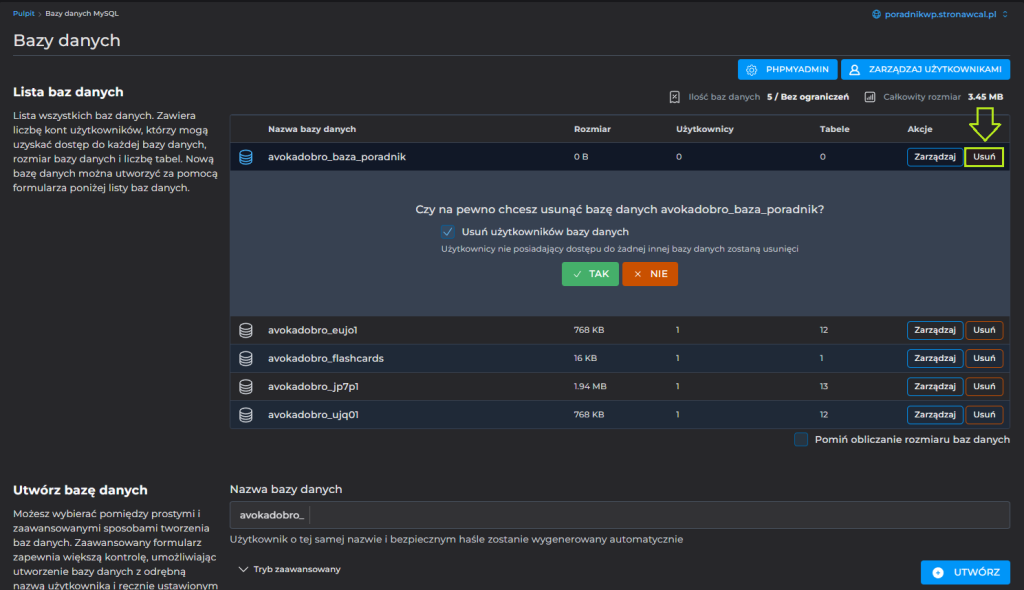Expand 'Tryb zaawansowany' section
The image size is (1024, 590).
[290, 569]
